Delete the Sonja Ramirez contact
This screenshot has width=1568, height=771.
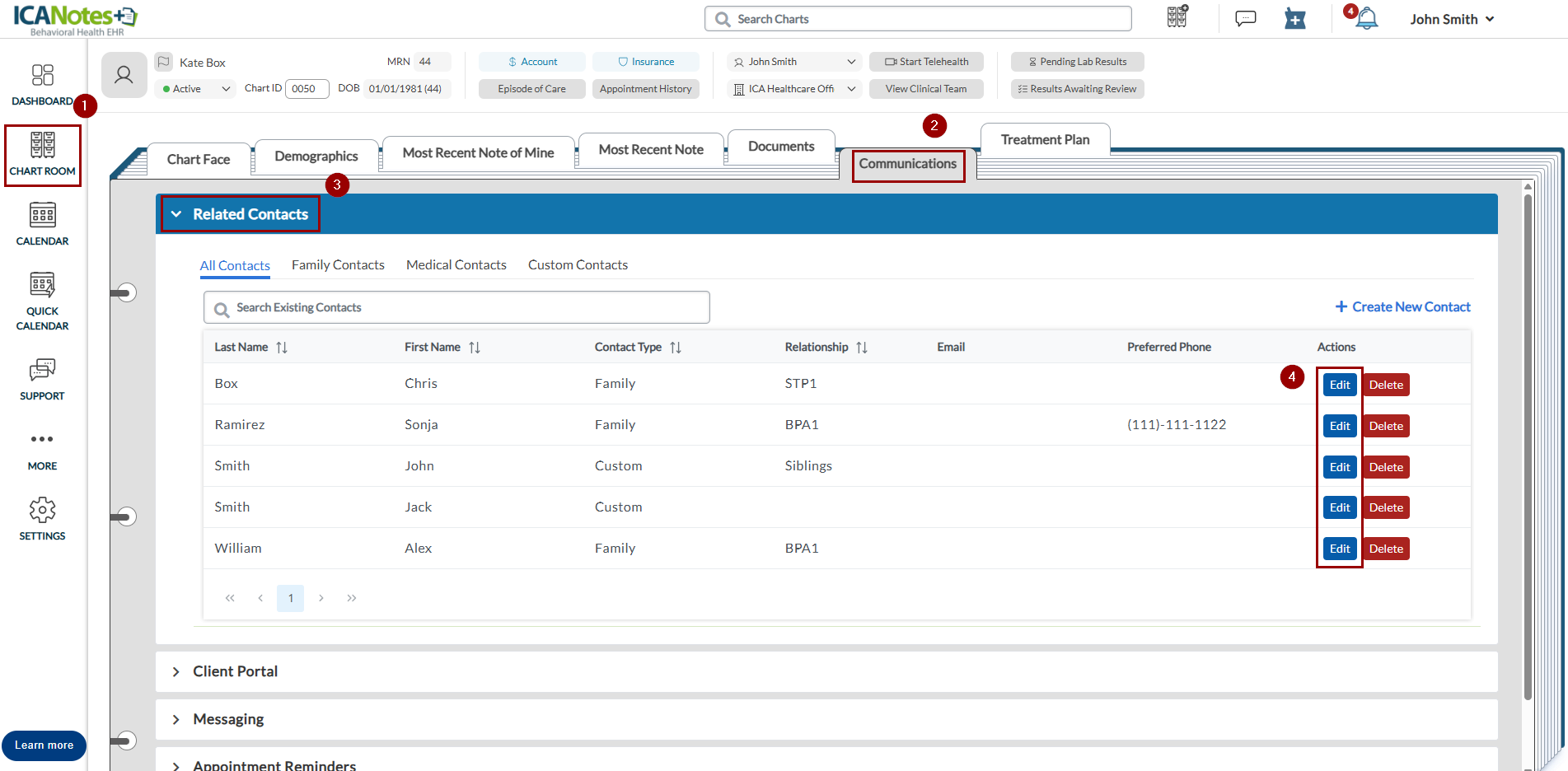pos(1386,426)
